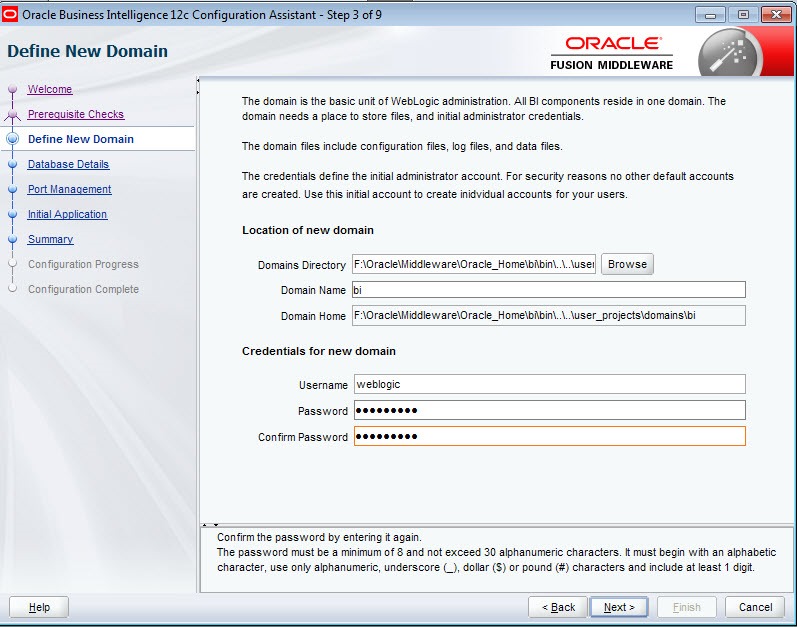
Task: Click the Database Details step bullet icon
Action: tap(13, 164)
